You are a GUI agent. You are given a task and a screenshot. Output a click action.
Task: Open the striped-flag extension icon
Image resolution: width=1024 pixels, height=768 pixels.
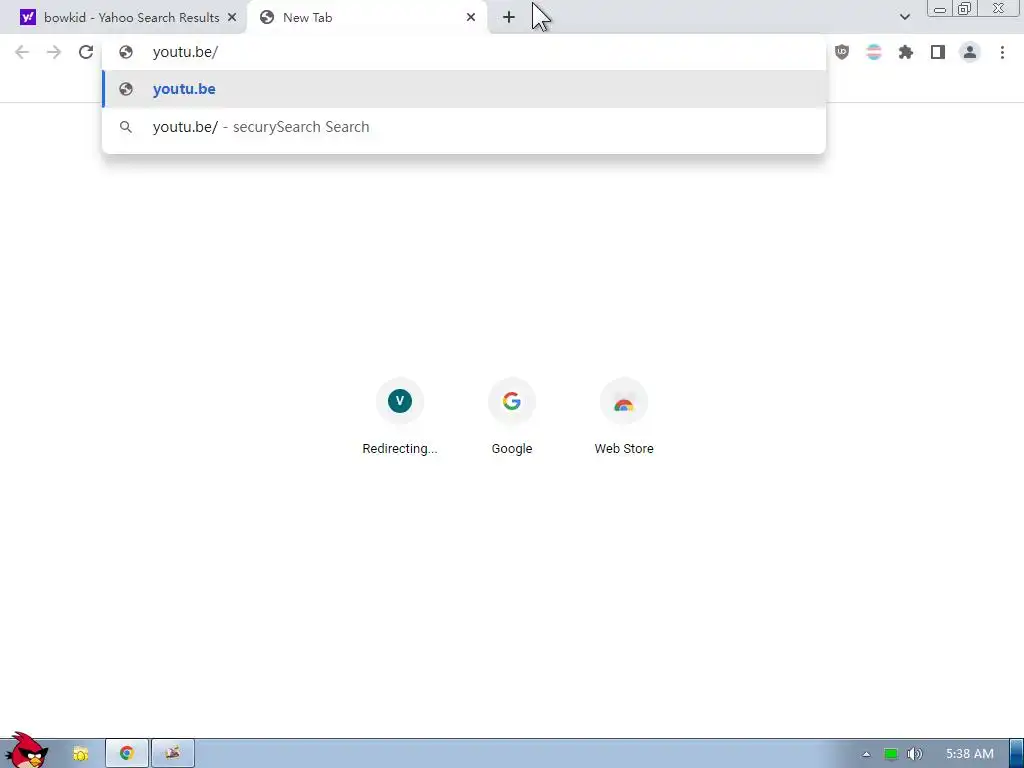point(874,52)
